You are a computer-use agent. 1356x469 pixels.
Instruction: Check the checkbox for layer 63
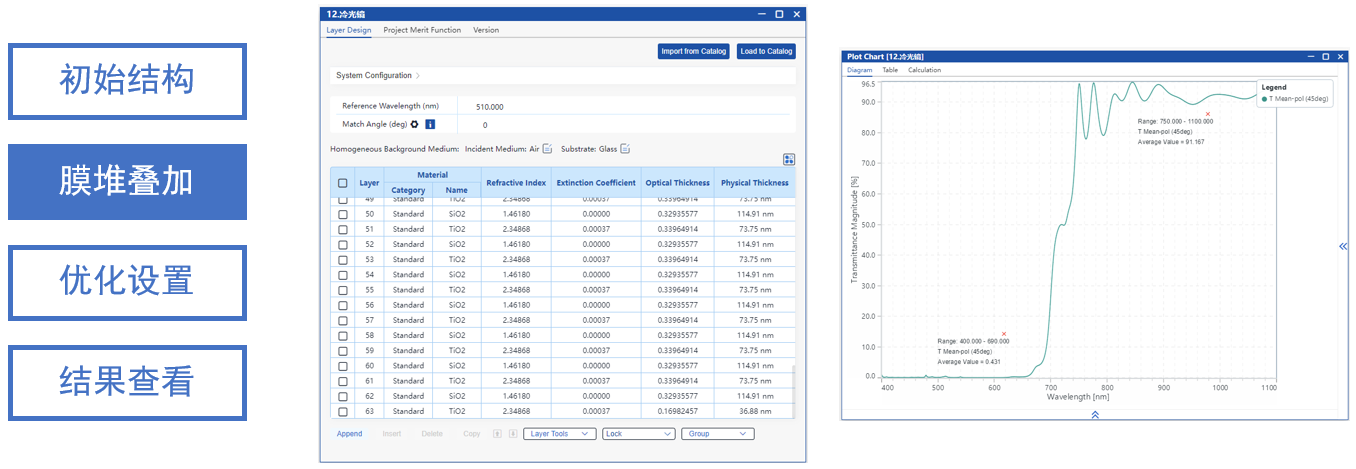[343, 412]
